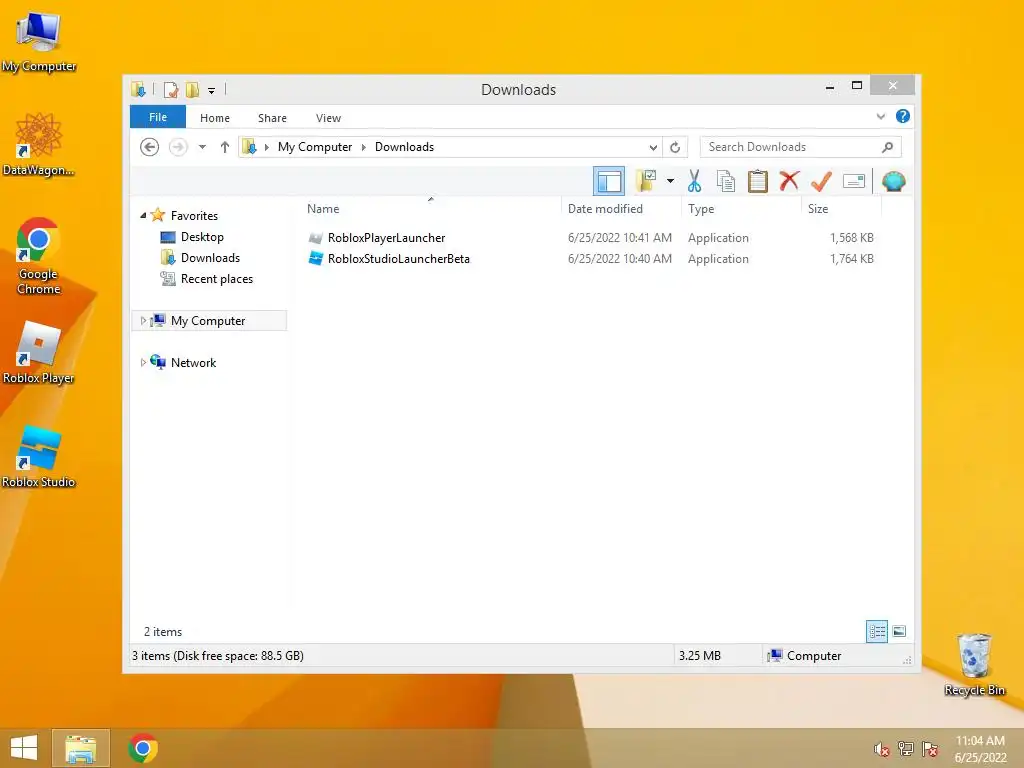Click the blue shell icon in toolbar

pyautogui.click(x=893, y=181)
